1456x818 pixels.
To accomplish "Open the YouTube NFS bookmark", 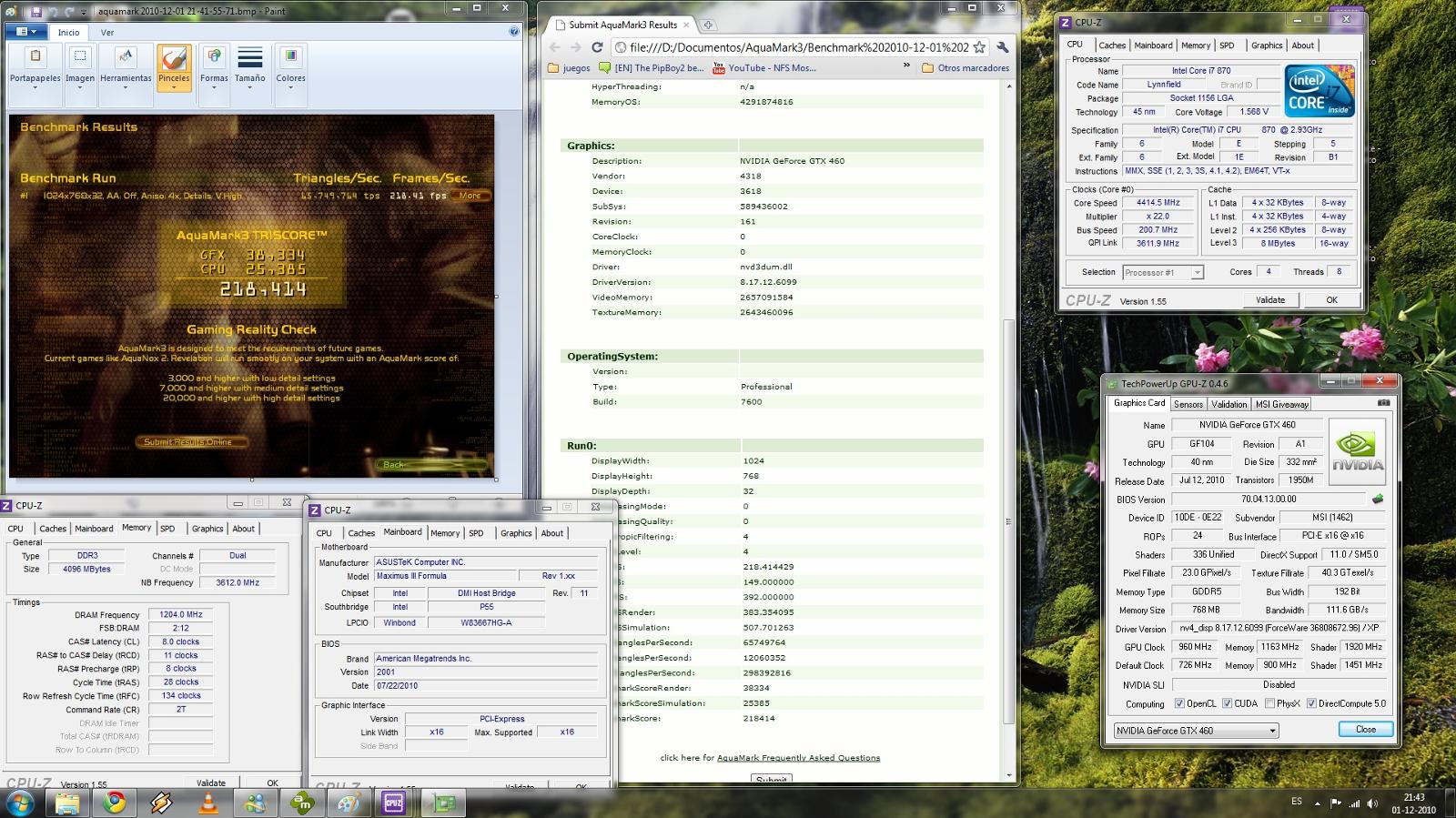I will (764, 68).
